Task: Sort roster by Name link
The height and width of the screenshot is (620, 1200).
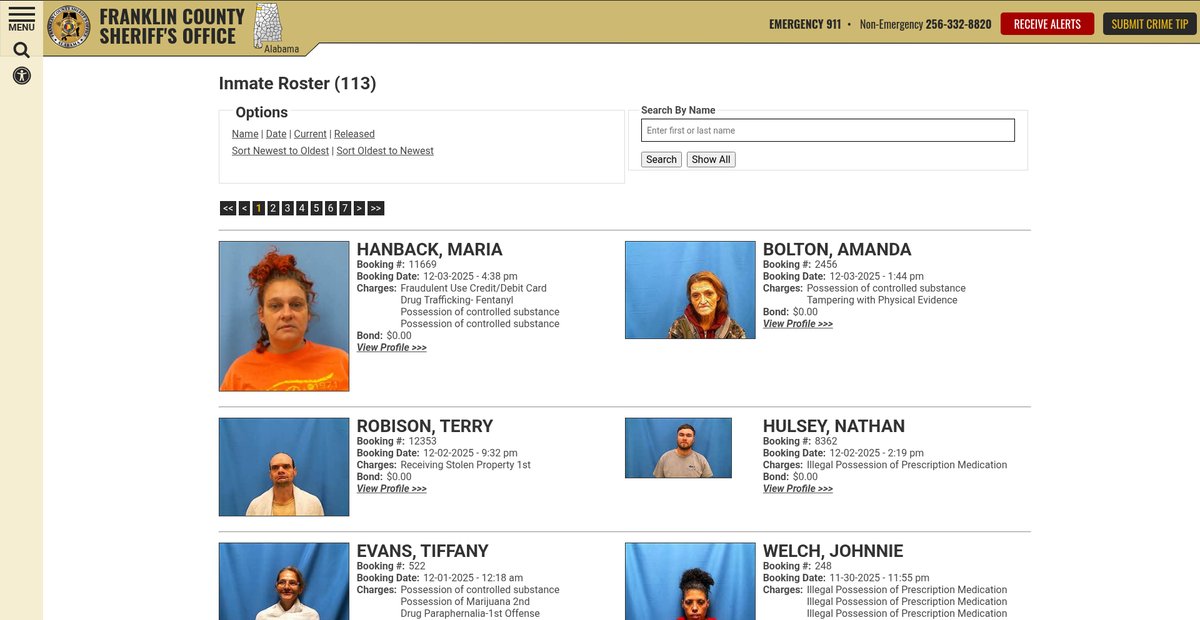Action: 245,134
